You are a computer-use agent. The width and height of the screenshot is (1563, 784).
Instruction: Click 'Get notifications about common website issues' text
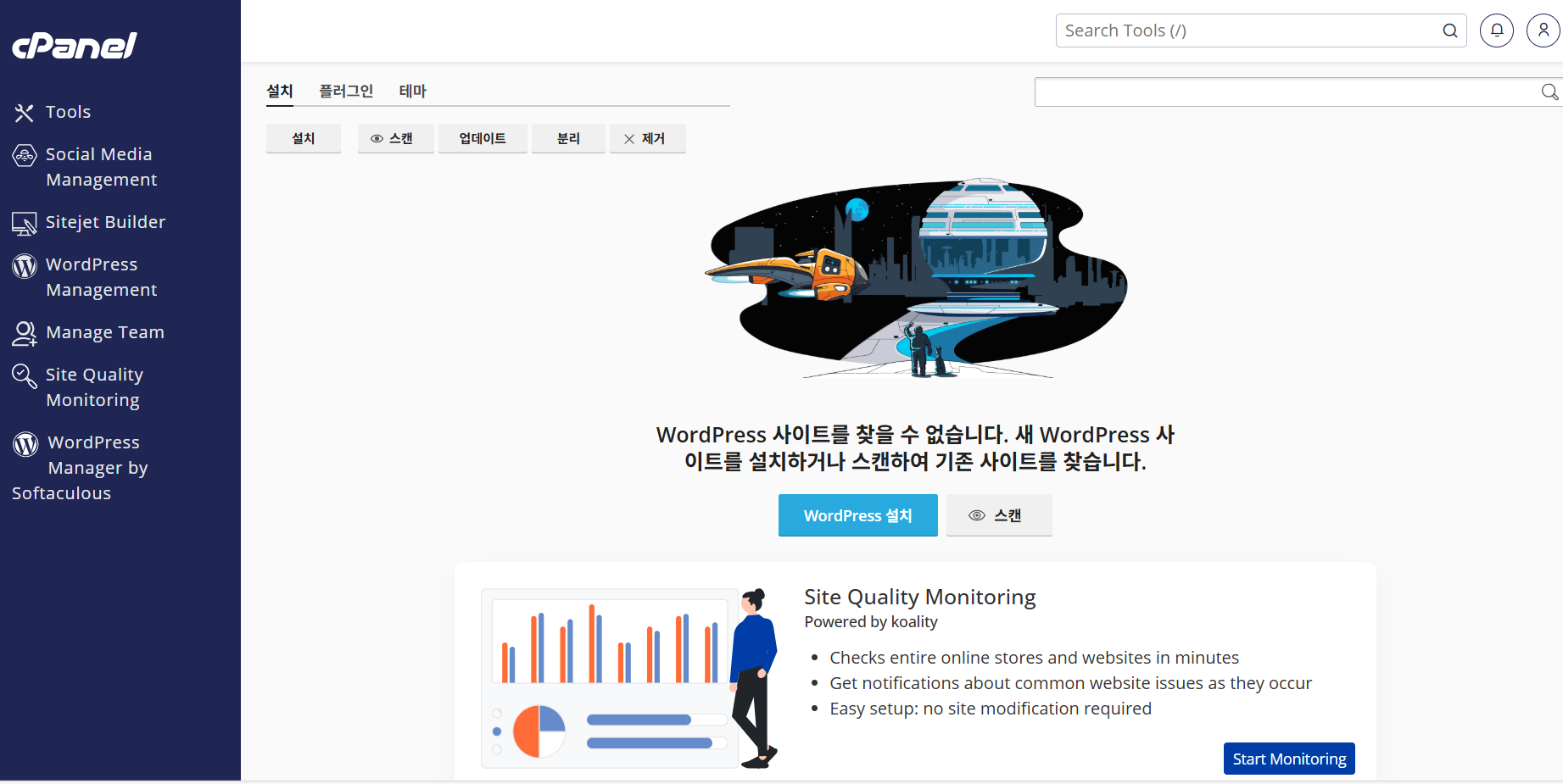click(1071, 683)
